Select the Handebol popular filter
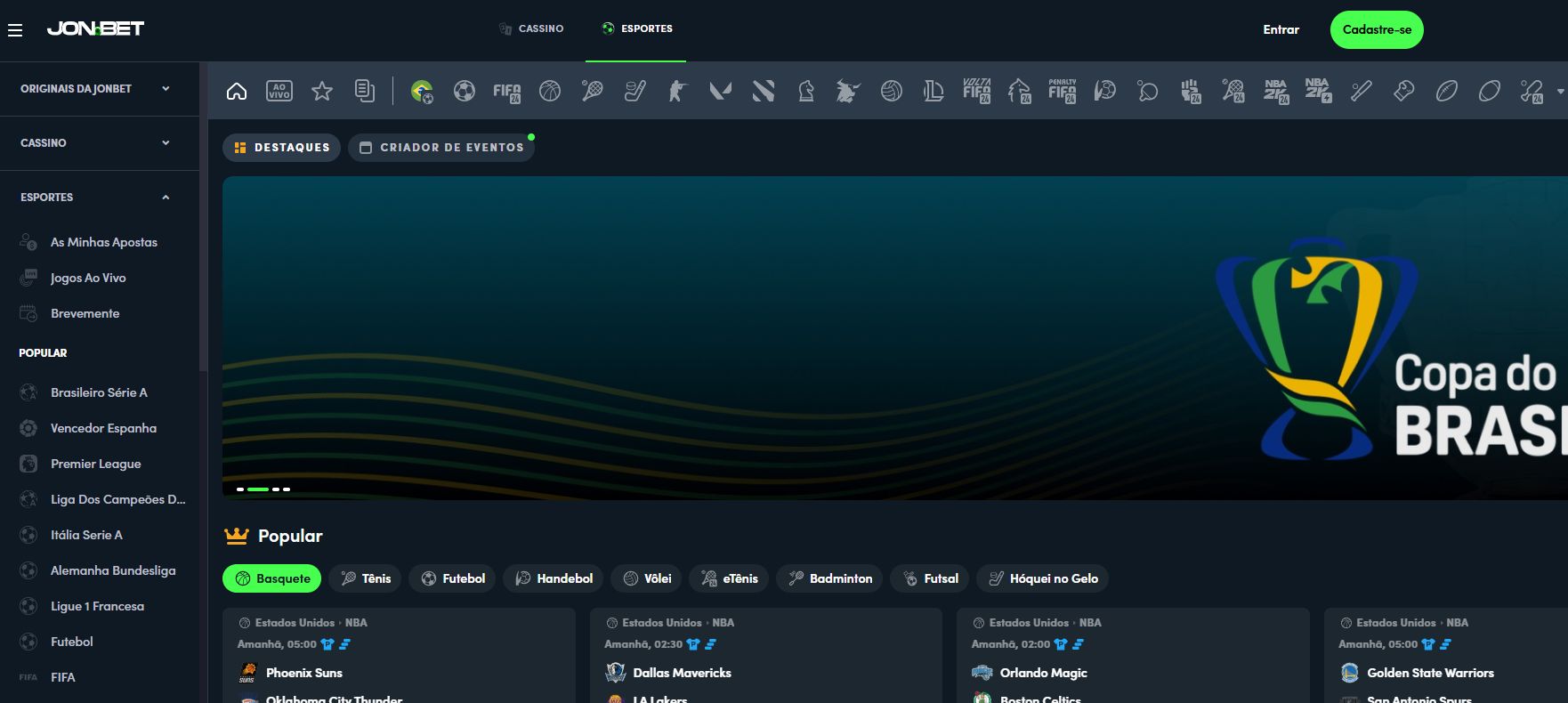 (x=554, y=578)
